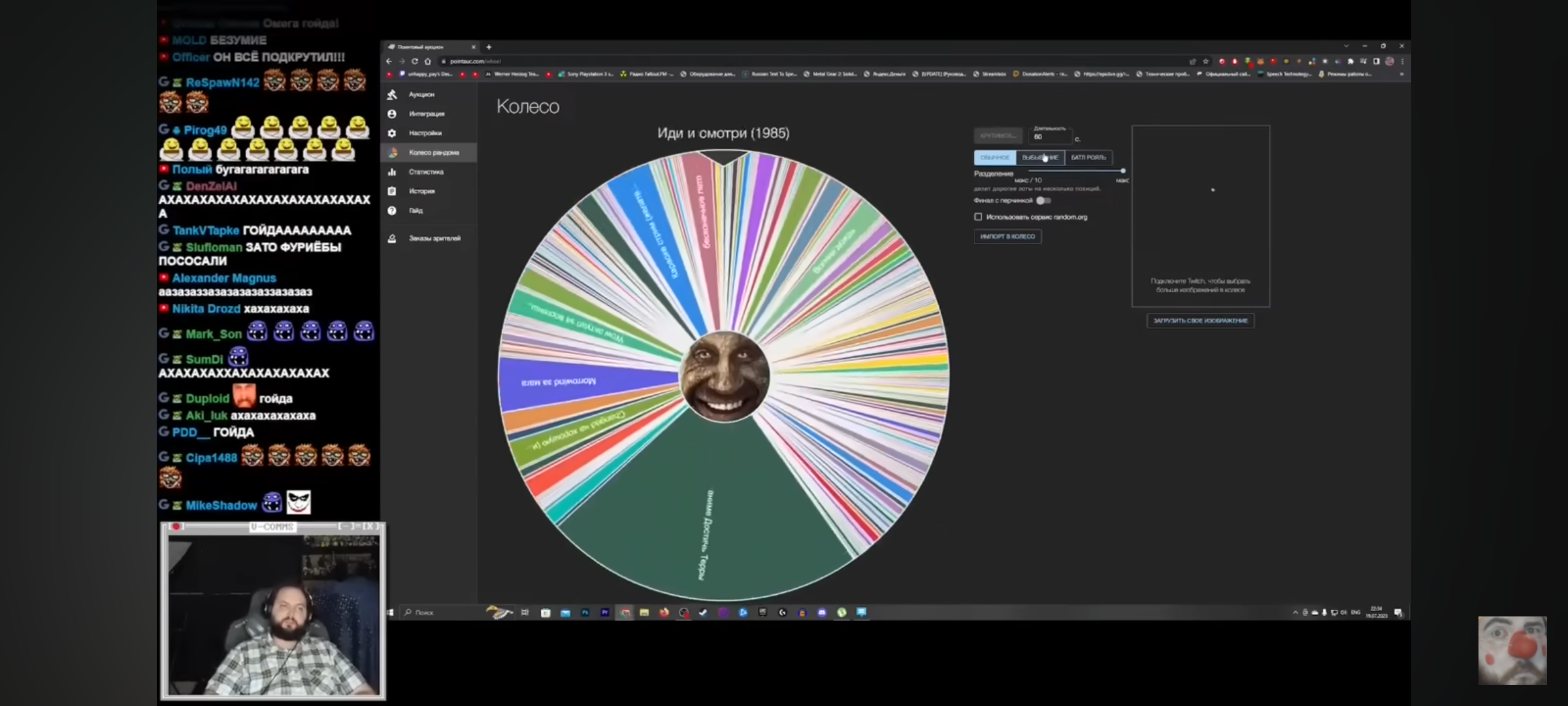The width and height of the screenshot is (1568, 706).
Task: Open the Аукцион gavel icon
Action: point(392,95)
